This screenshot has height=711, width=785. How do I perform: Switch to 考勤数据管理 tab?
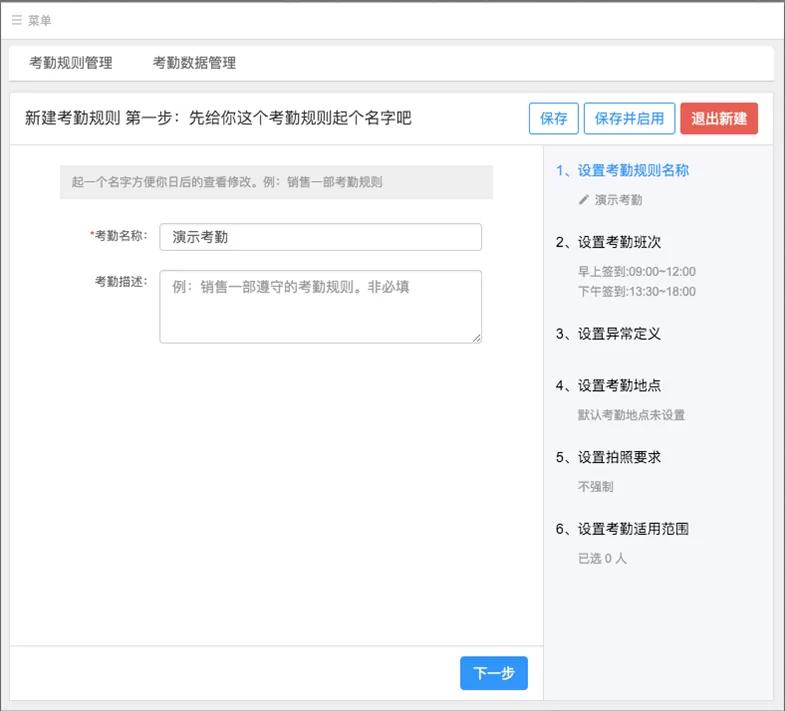(x=194, y=63)
